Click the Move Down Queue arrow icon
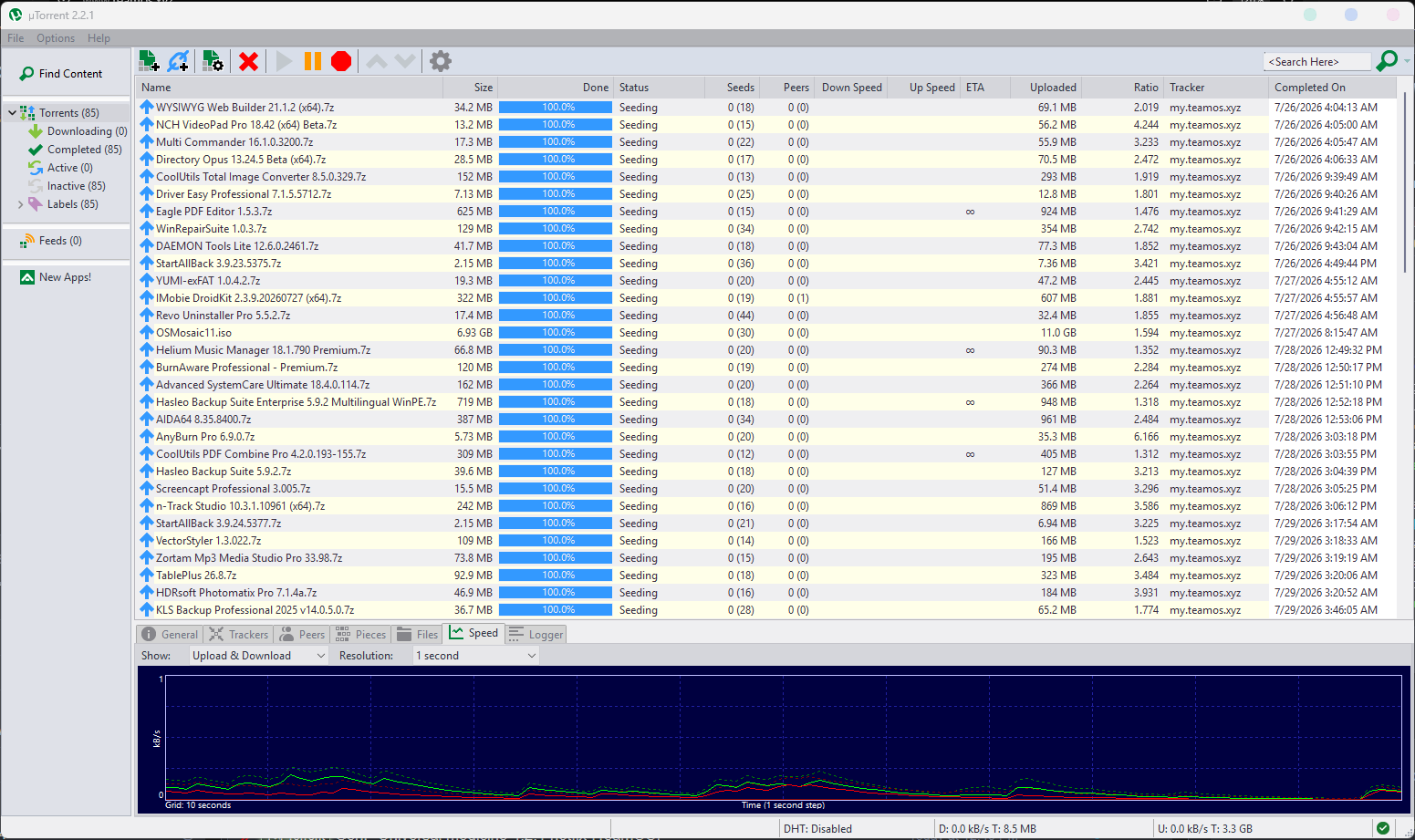Screen dimensions: 1415x840 (x=405, y=61)
